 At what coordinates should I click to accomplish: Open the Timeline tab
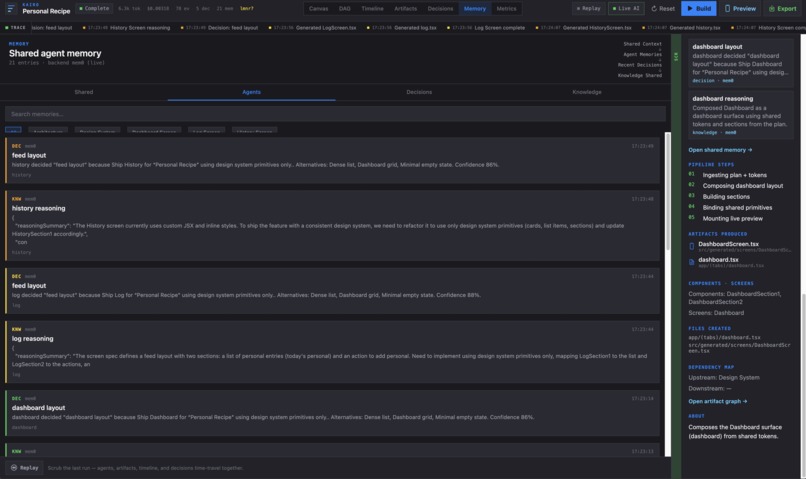point(372,8)
